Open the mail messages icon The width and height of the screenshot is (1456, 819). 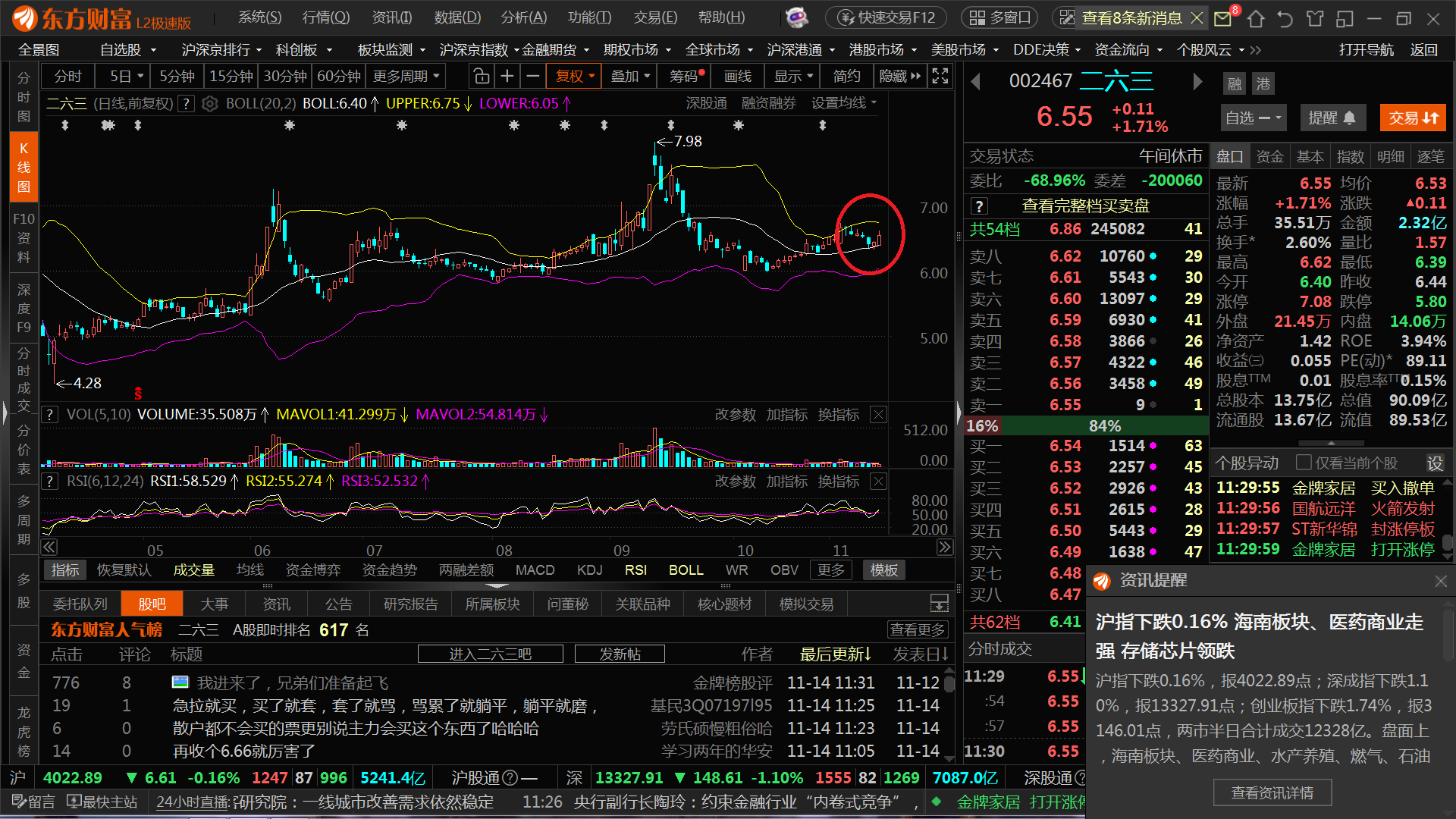pyautogui.click(x=1222, y=18)
